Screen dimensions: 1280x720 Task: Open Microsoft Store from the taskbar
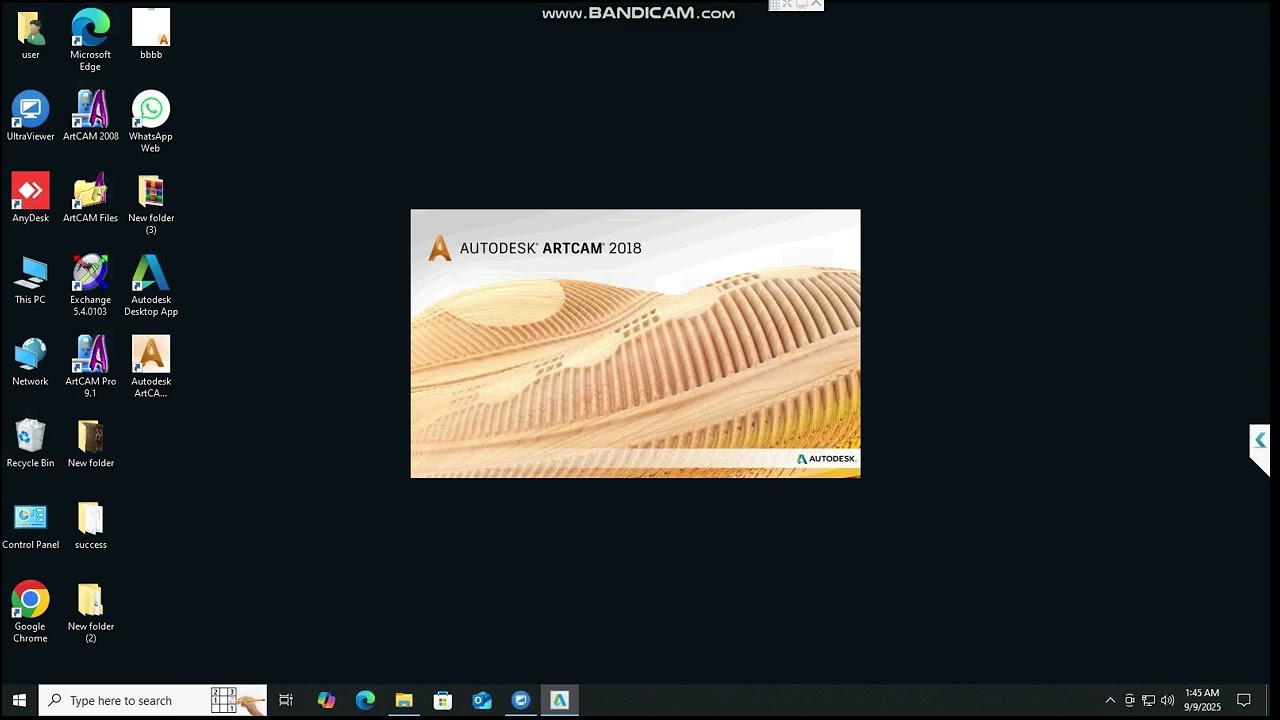click(443, 700)
